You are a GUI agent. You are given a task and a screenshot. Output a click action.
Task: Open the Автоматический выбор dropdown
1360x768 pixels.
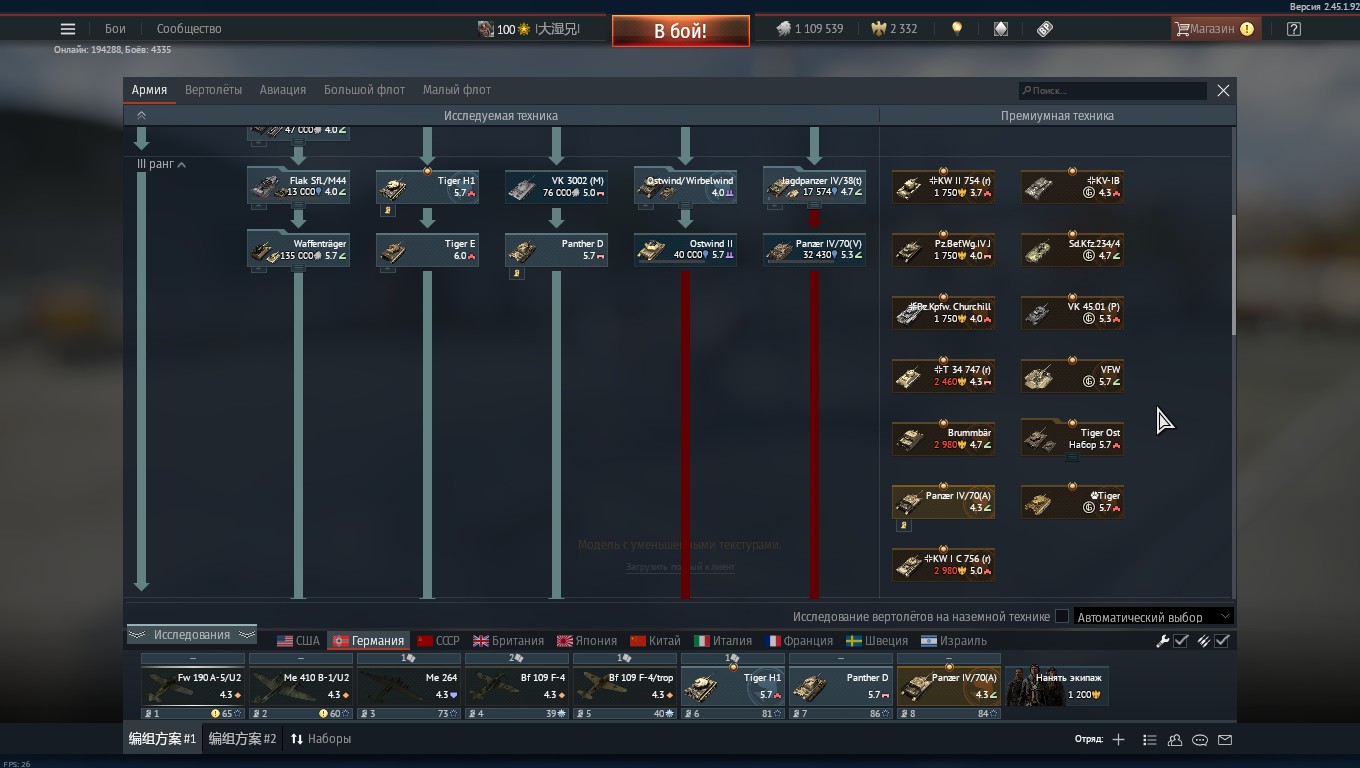1154,617
